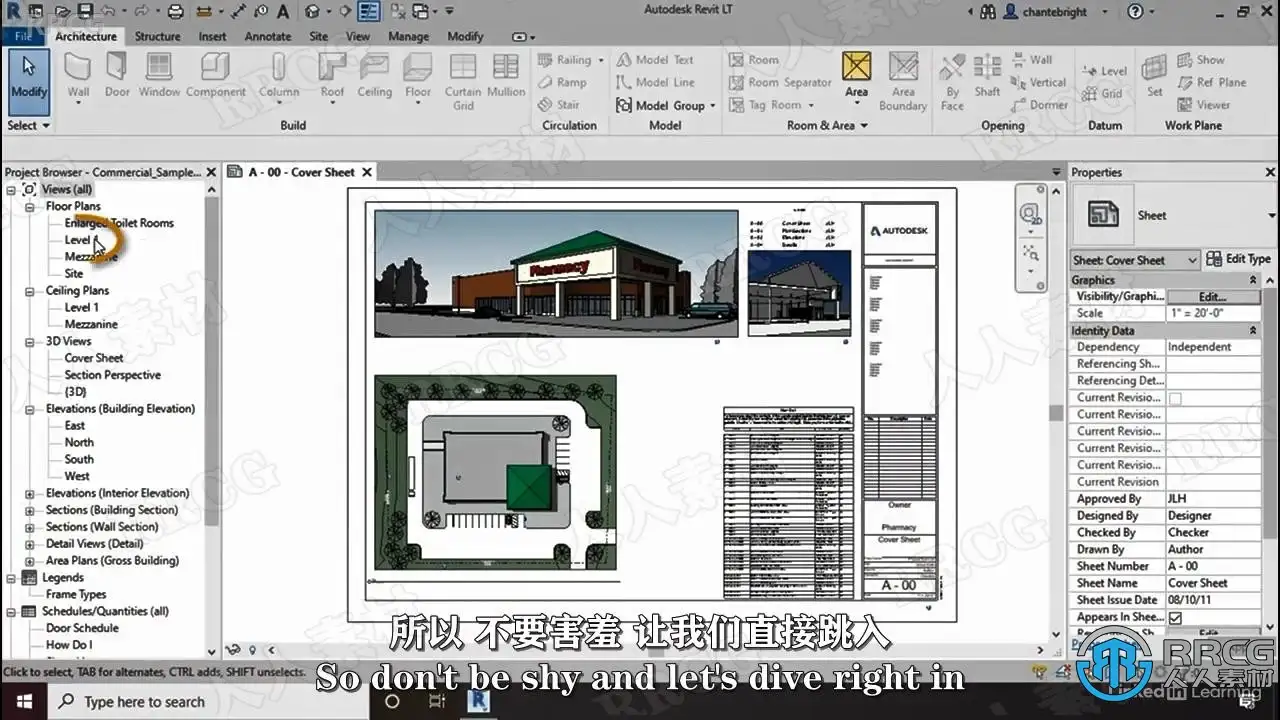
Task: Expand Sections (Building Section) node
Action: click(x=31, y=511)
